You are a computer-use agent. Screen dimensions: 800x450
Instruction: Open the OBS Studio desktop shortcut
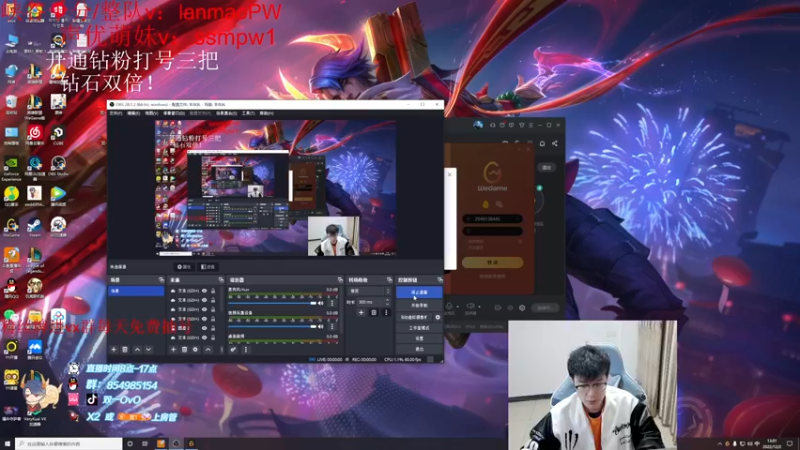point(58,166)
